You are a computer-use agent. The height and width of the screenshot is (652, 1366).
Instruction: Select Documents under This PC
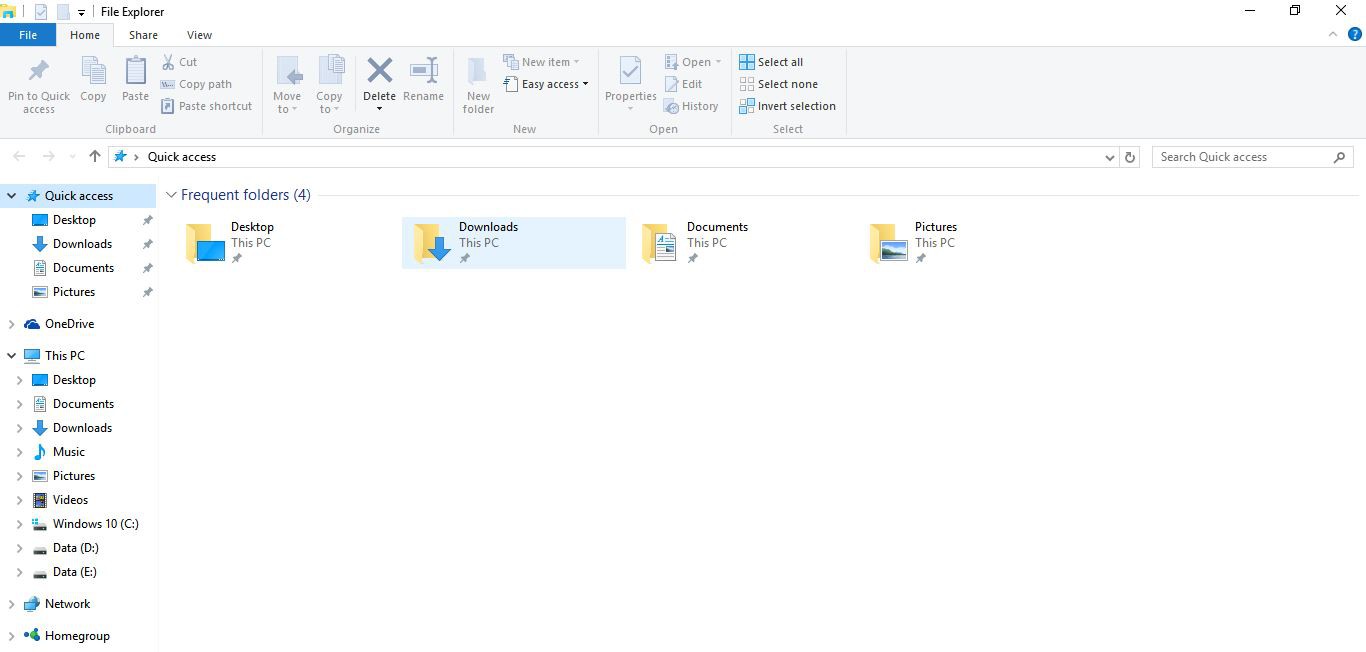coord(83,404)
